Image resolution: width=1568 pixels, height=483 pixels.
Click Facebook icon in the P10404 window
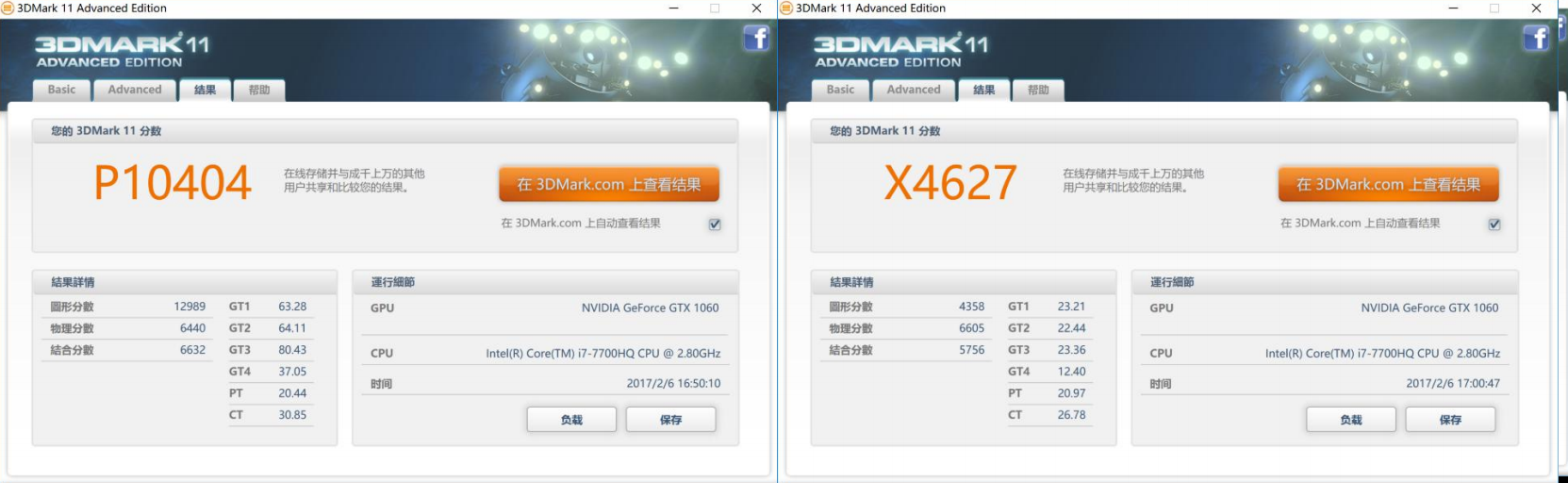point(756,39)
